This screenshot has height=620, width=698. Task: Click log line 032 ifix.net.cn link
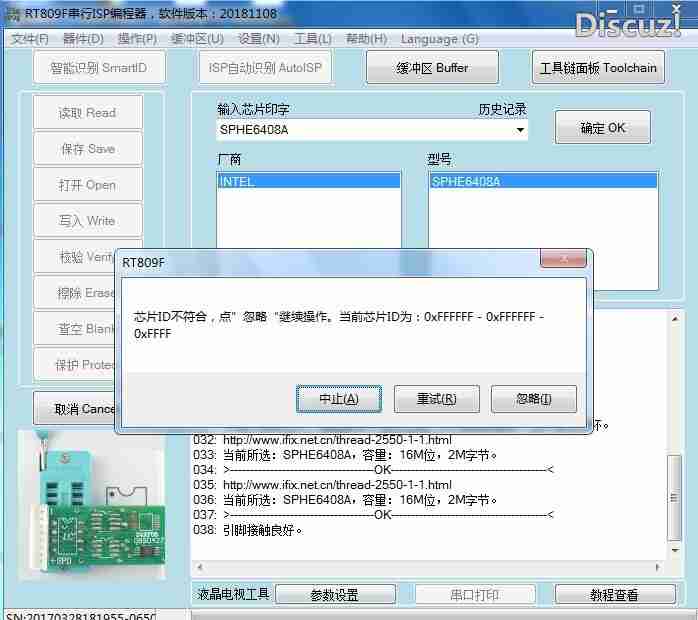point(337,440)
